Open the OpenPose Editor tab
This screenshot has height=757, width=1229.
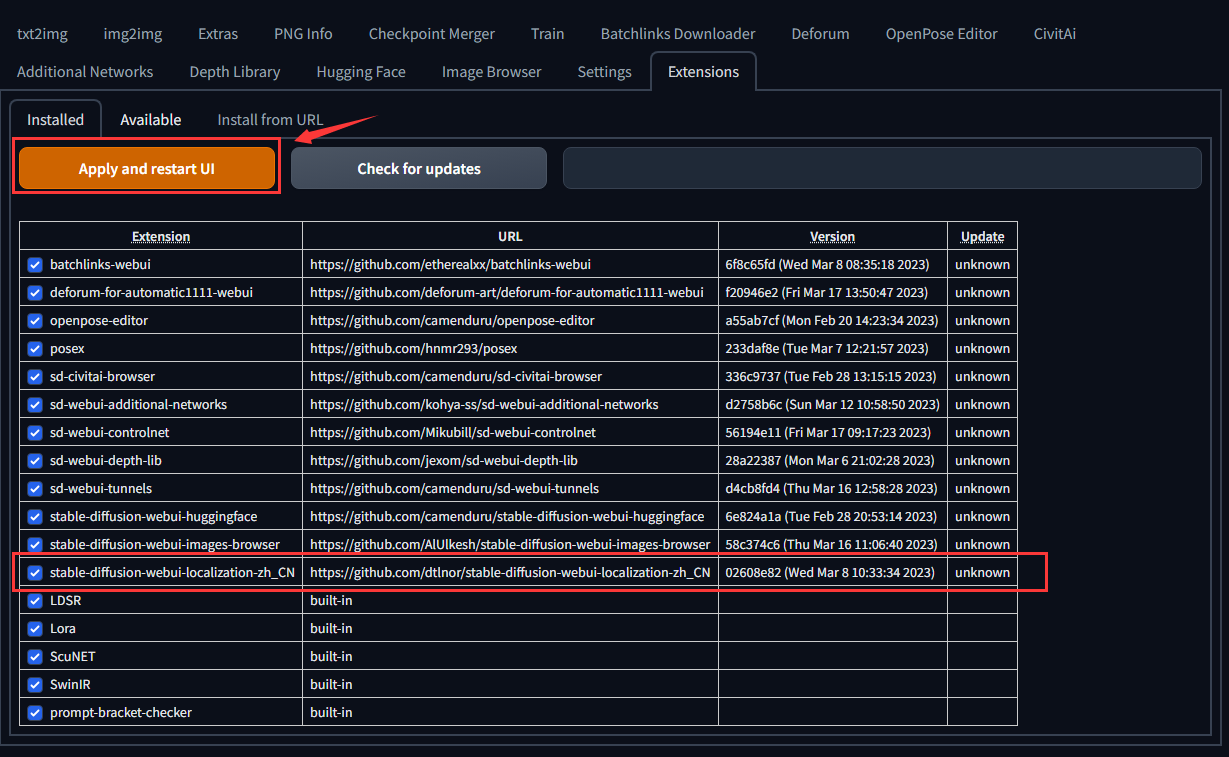[941, 33]
